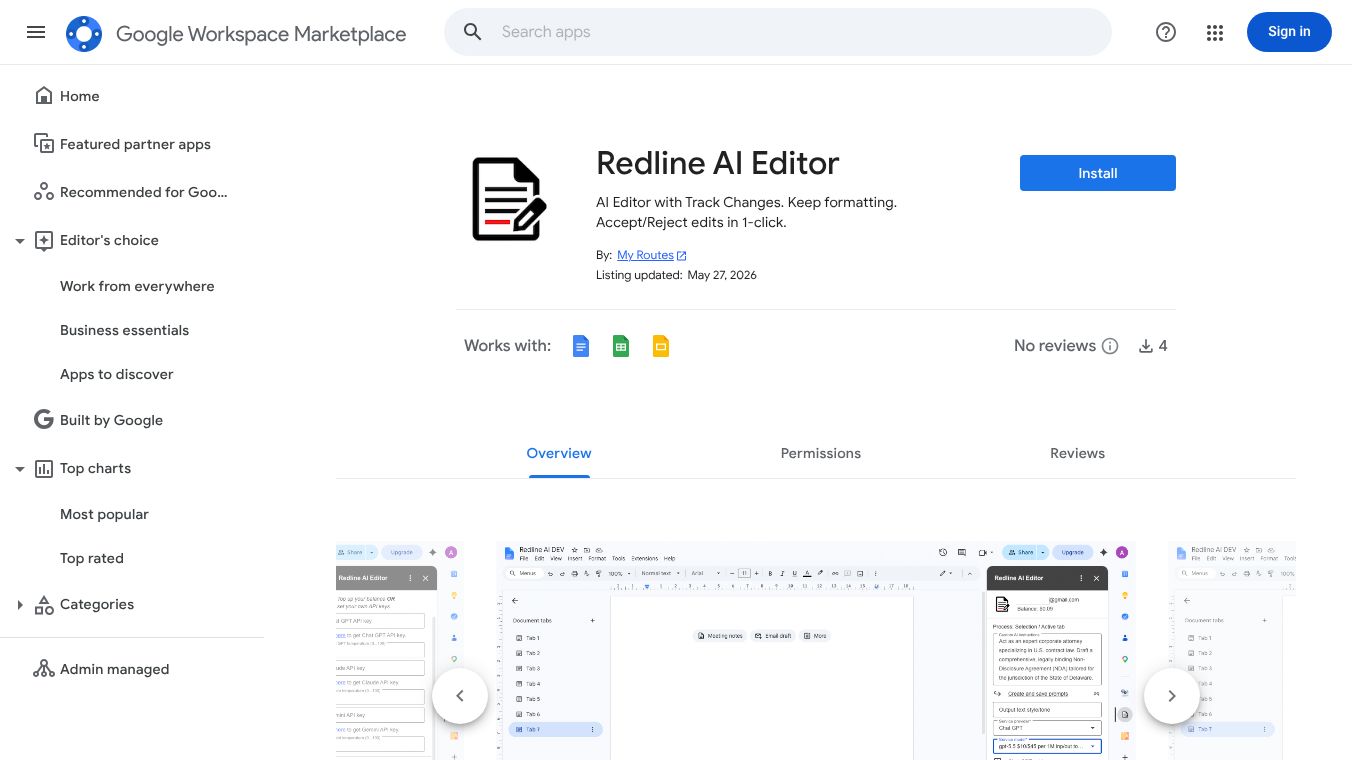
Task: Click the reviews info icon
Action: 1110,346
